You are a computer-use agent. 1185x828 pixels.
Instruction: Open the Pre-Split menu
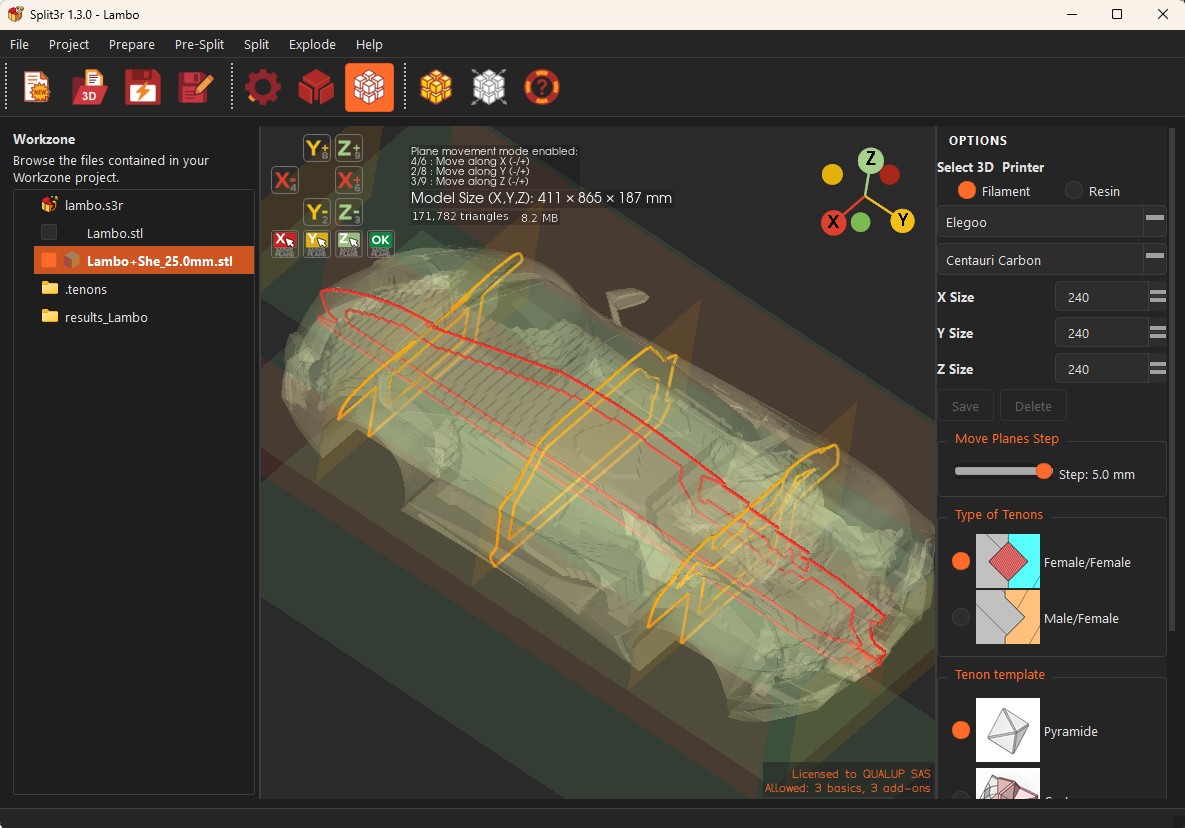[199, 45]
